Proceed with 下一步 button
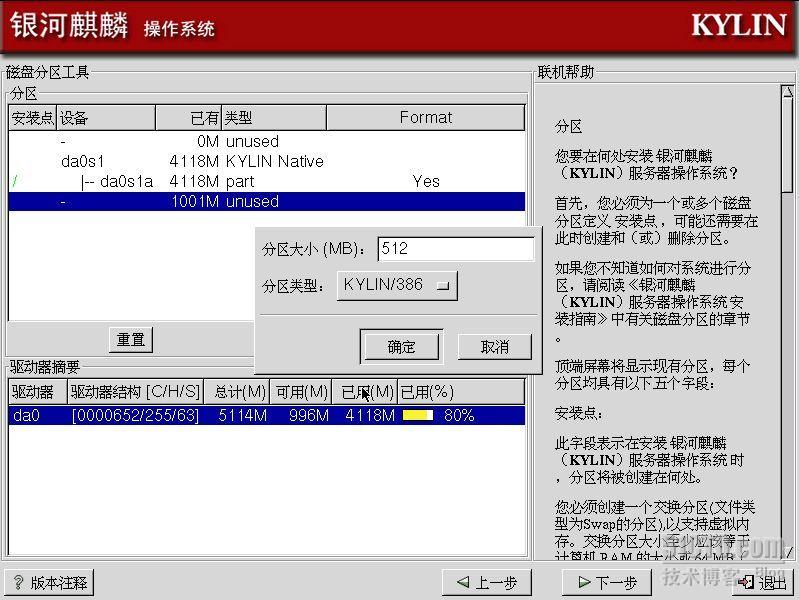799x600 pixels. click(607, 582)
